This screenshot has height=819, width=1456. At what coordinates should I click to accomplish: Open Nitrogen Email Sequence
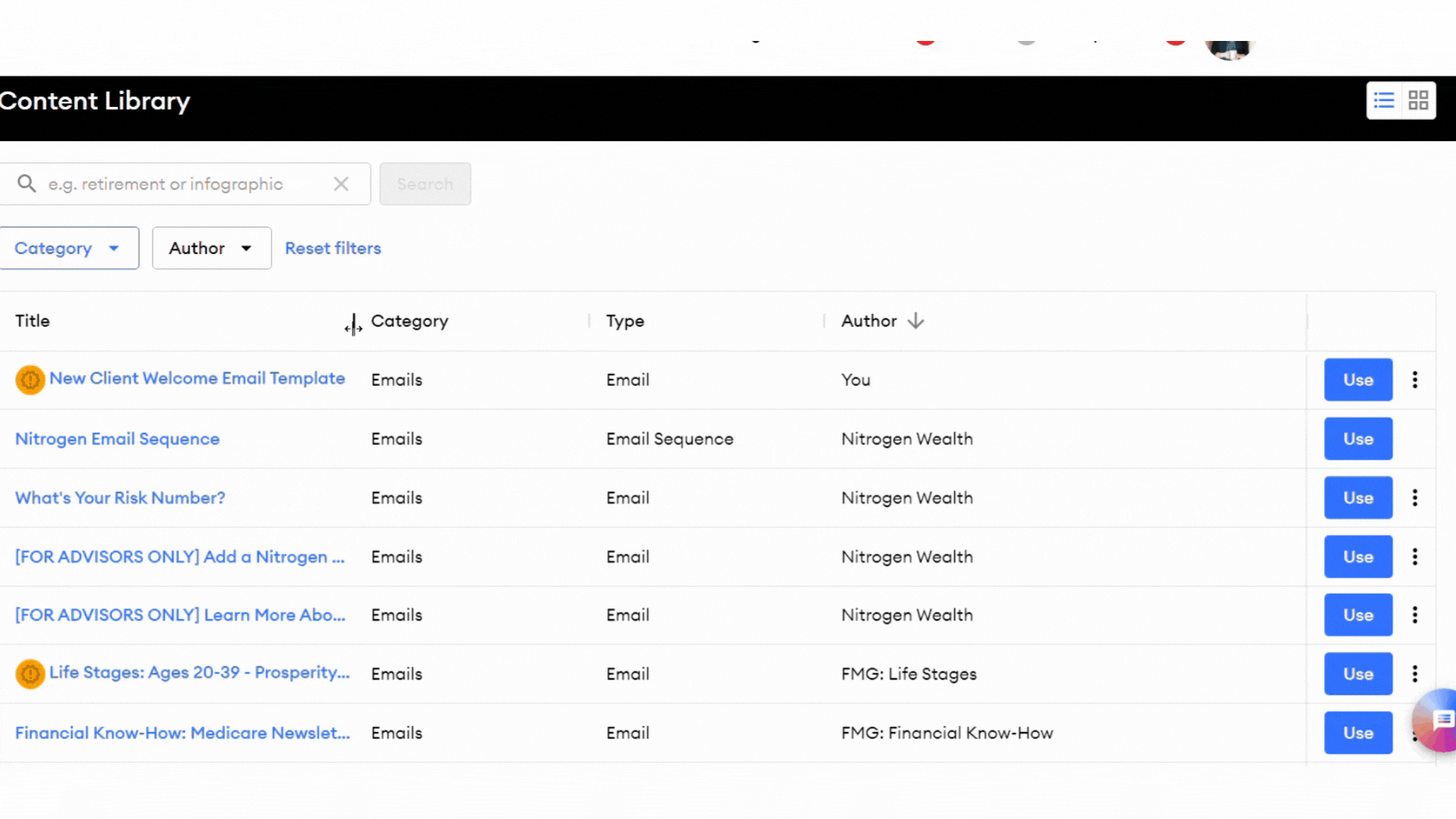[x=118, y=438]
